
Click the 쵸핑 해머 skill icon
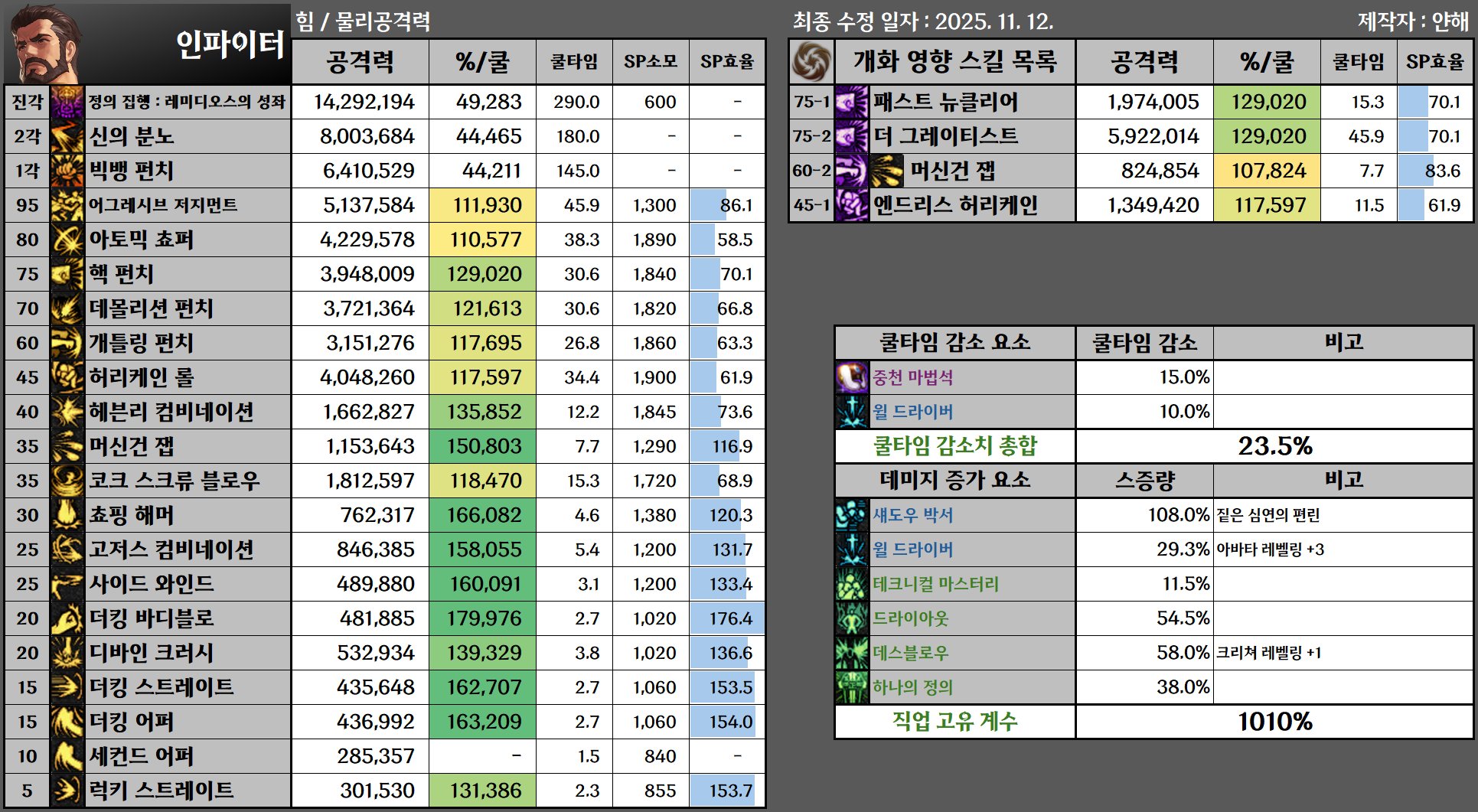pyautogui.click(x=67, y=515)
